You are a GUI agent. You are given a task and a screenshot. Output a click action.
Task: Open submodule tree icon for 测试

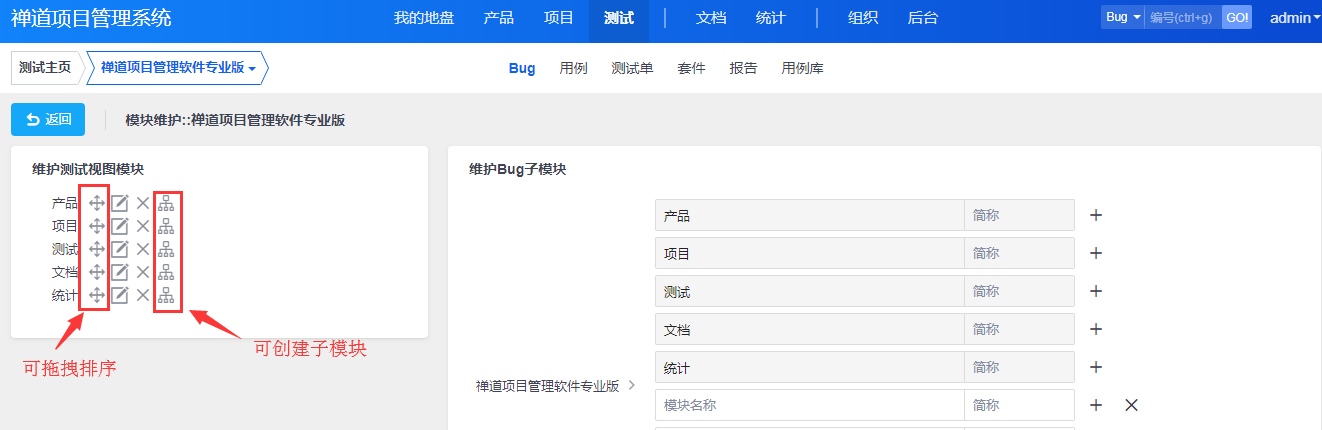(166, 249)
